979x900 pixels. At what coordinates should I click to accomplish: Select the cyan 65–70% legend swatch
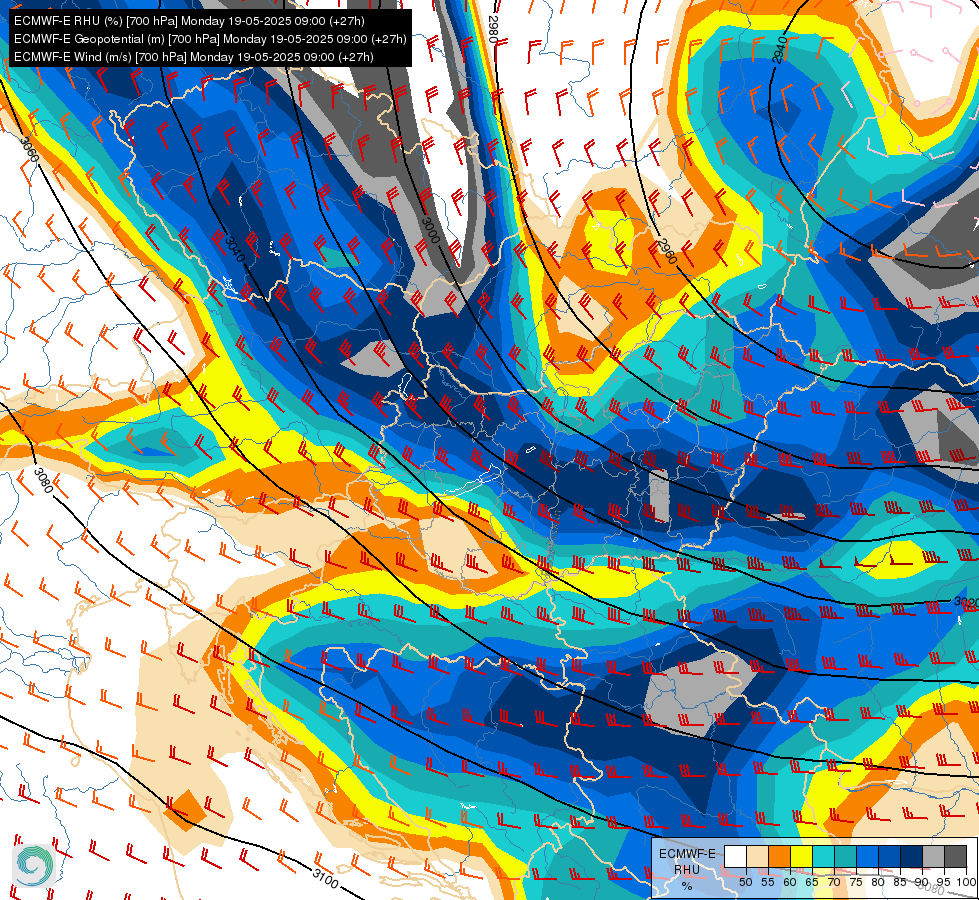tap(823, 857)
